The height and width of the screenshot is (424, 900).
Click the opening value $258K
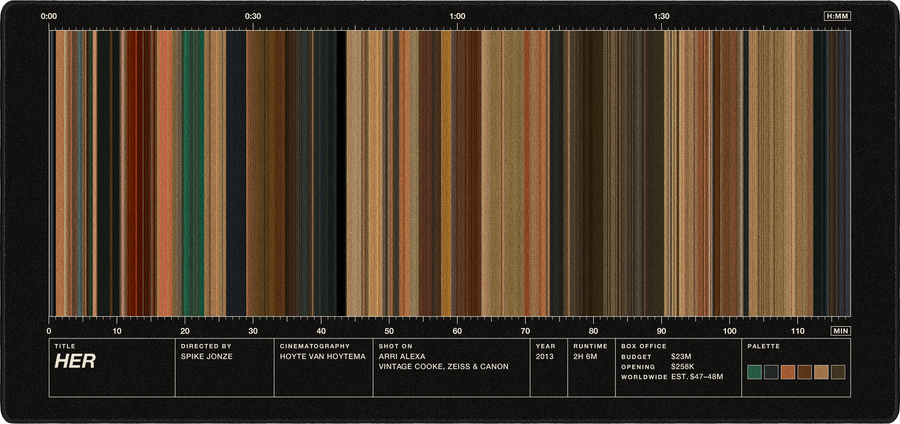[x=683, y=367]
